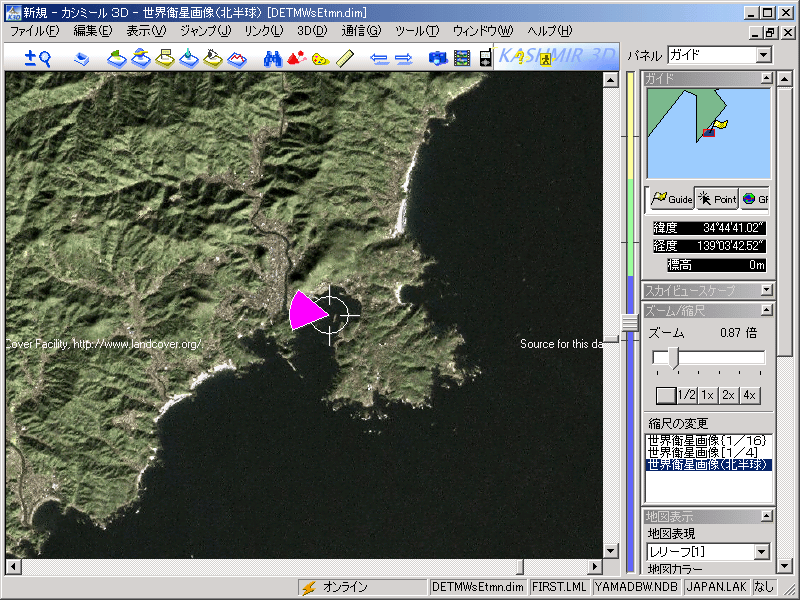Click the red mountains icon in toolbar
This screenshot has width=800, height=600.
pos(297,58)
